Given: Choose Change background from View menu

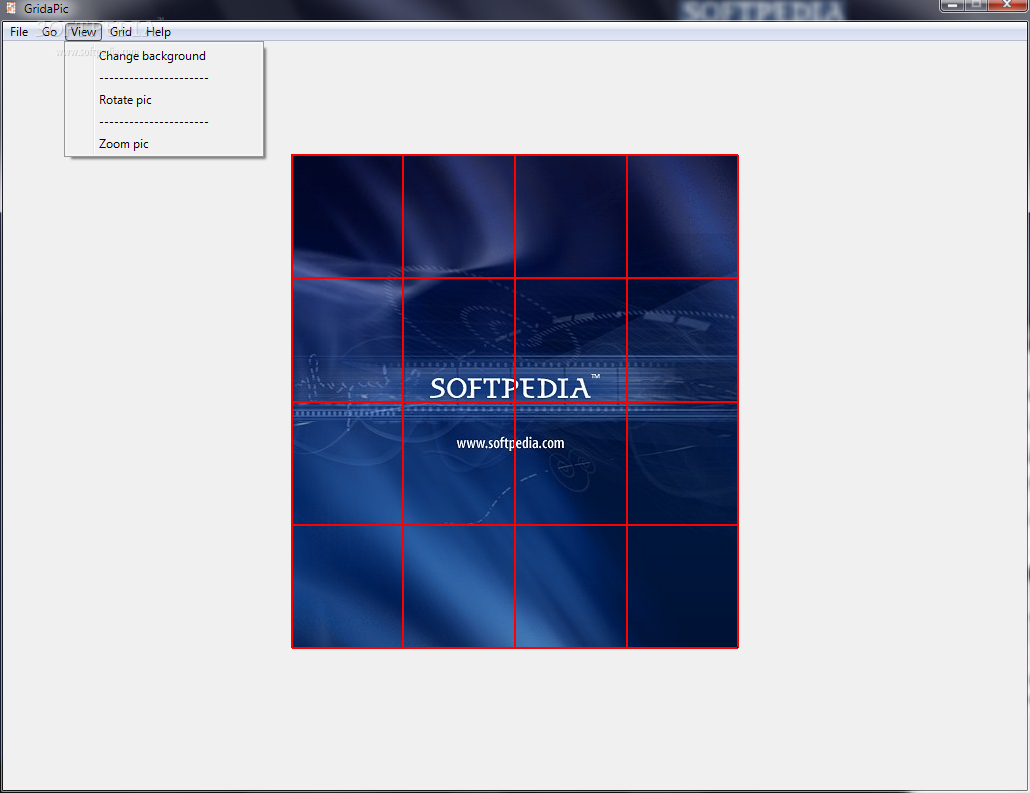Looking at the screenshot, I should coord(164,56).
